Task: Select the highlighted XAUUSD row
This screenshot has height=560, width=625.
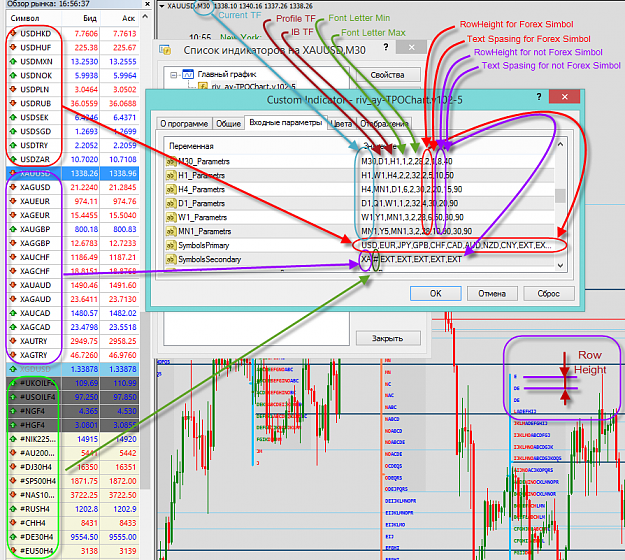Action: pyautogui.click(x=73, y=173)
